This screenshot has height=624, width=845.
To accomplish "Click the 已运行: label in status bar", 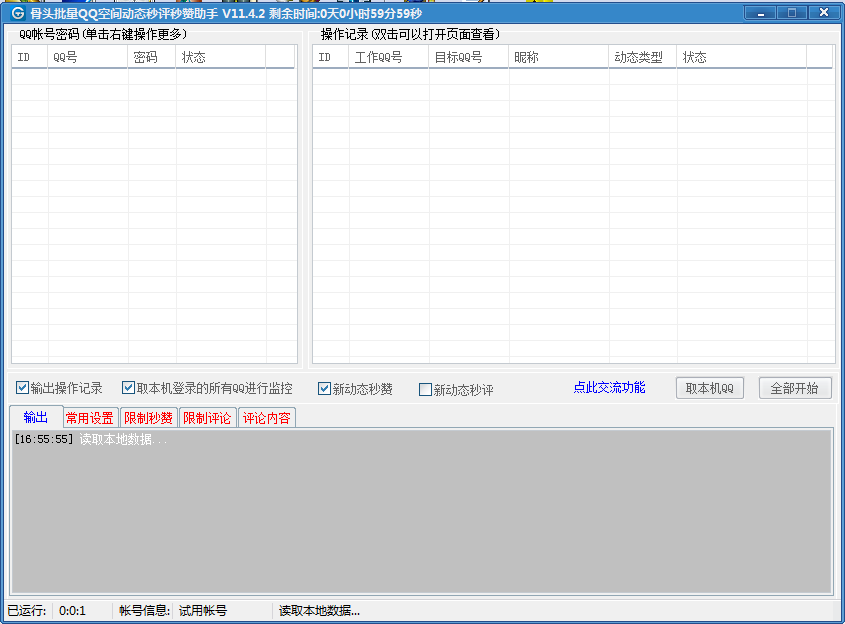I will coord(27,611).
